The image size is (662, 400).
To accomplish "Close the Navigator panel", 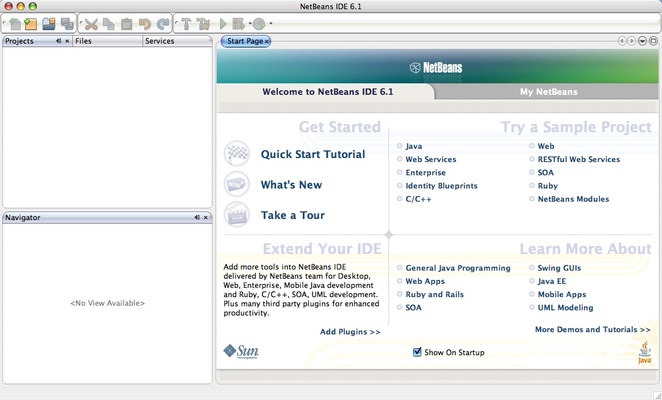I will (x=206, y=218).
